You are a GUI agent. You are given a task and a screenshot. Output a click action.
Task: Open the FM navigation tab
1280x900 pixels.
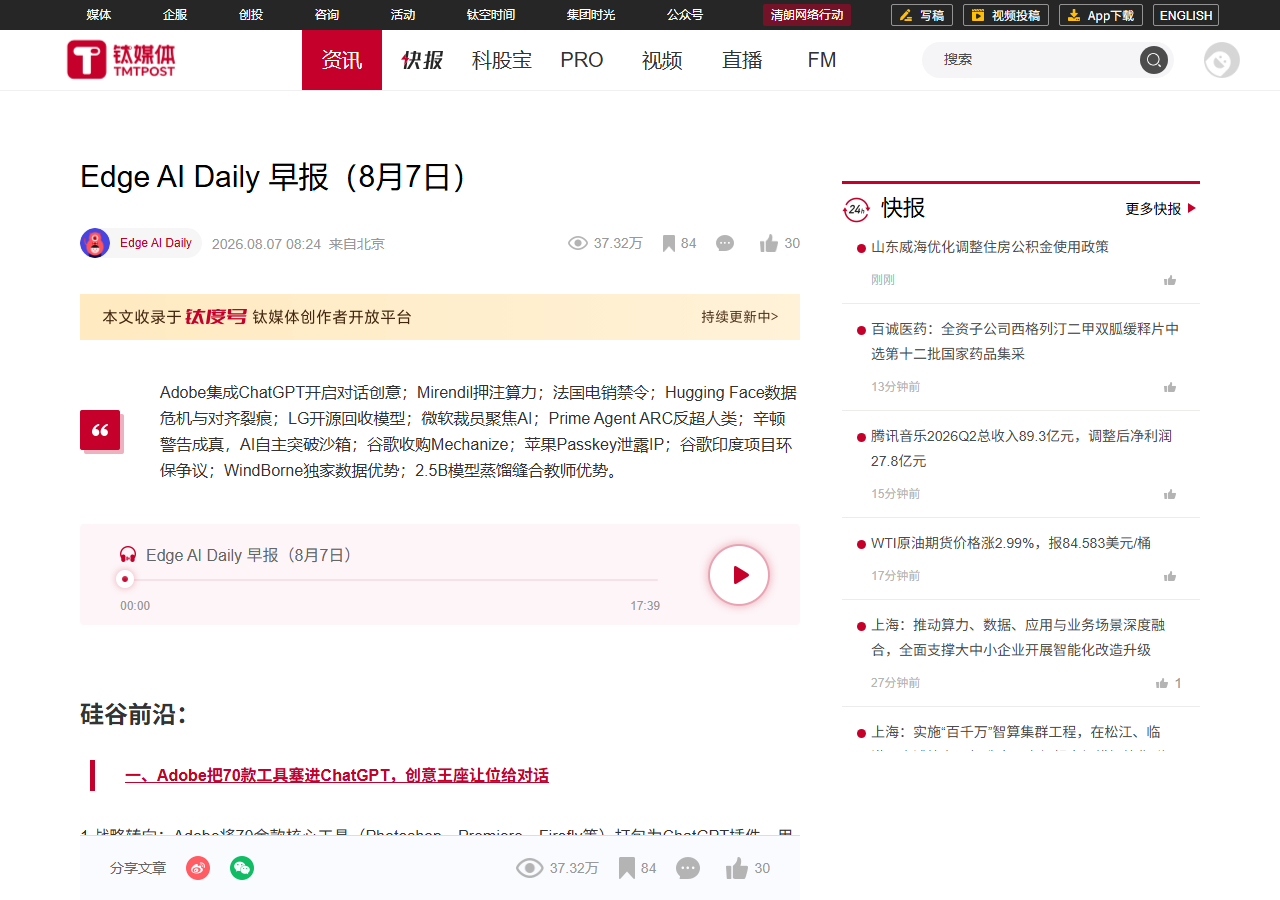[x=822, y=60]
